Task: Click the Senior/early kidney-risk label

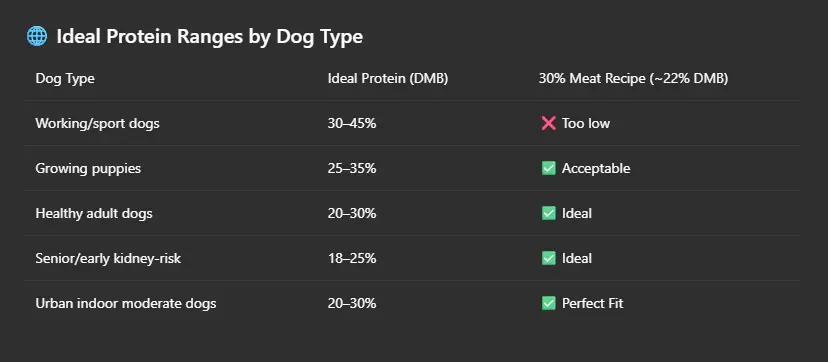Action: coord(108,258)
